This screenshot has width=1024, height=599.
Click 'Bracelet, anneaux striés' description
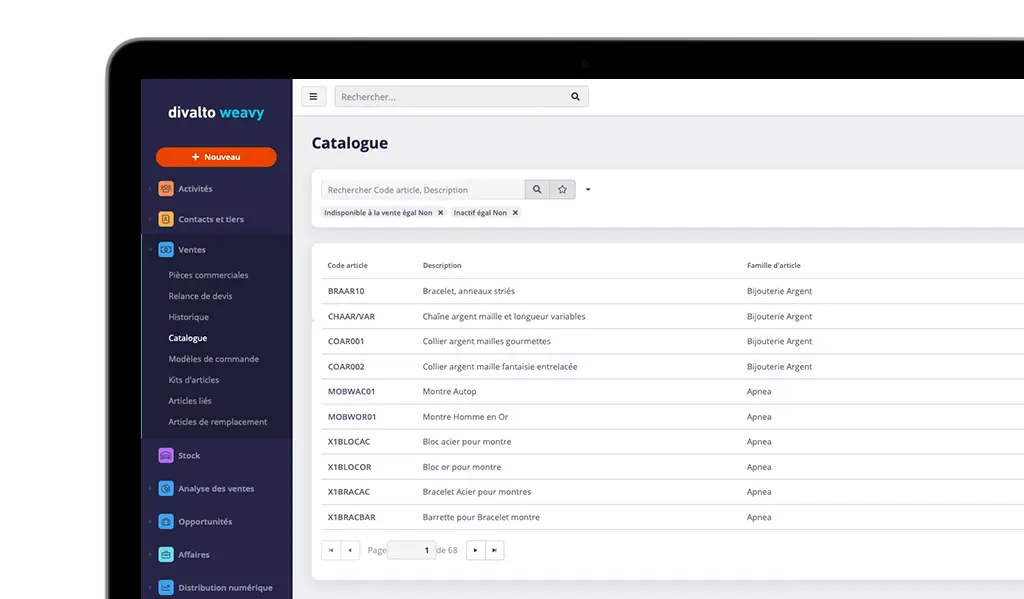point(468,291)
